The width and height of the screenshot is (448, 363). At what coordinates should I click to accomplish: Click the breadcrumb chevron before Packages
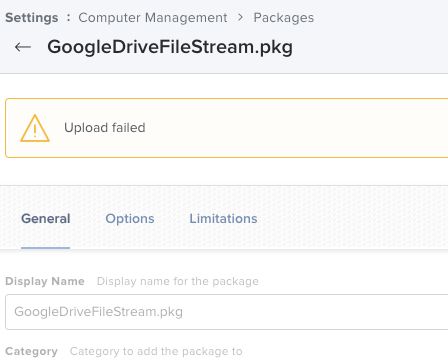click(x=240, y=17)
